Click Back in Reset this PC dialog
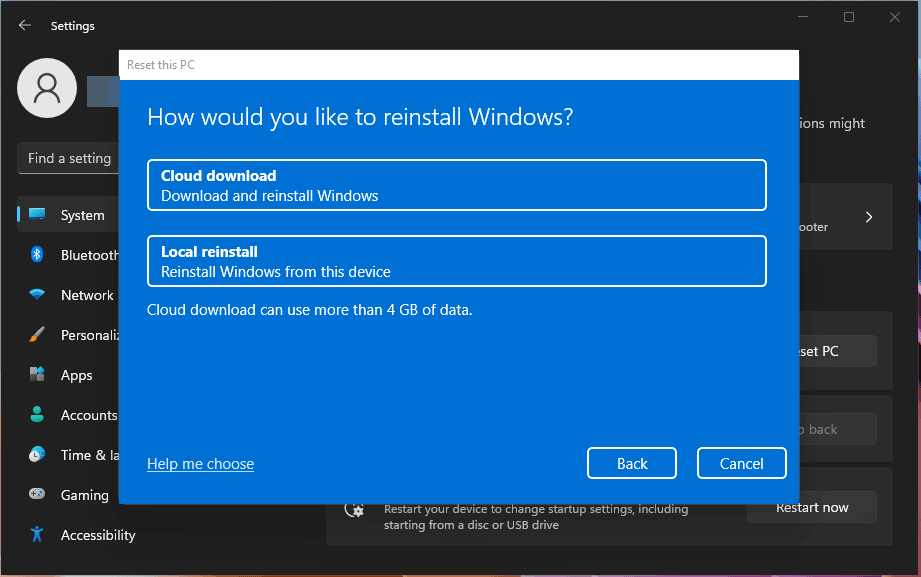921x577 pixels. (x=631, y=463)
